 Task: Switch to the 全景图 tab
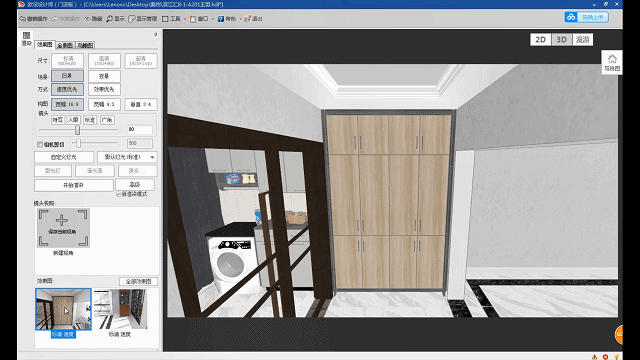[x=65, y=45]
